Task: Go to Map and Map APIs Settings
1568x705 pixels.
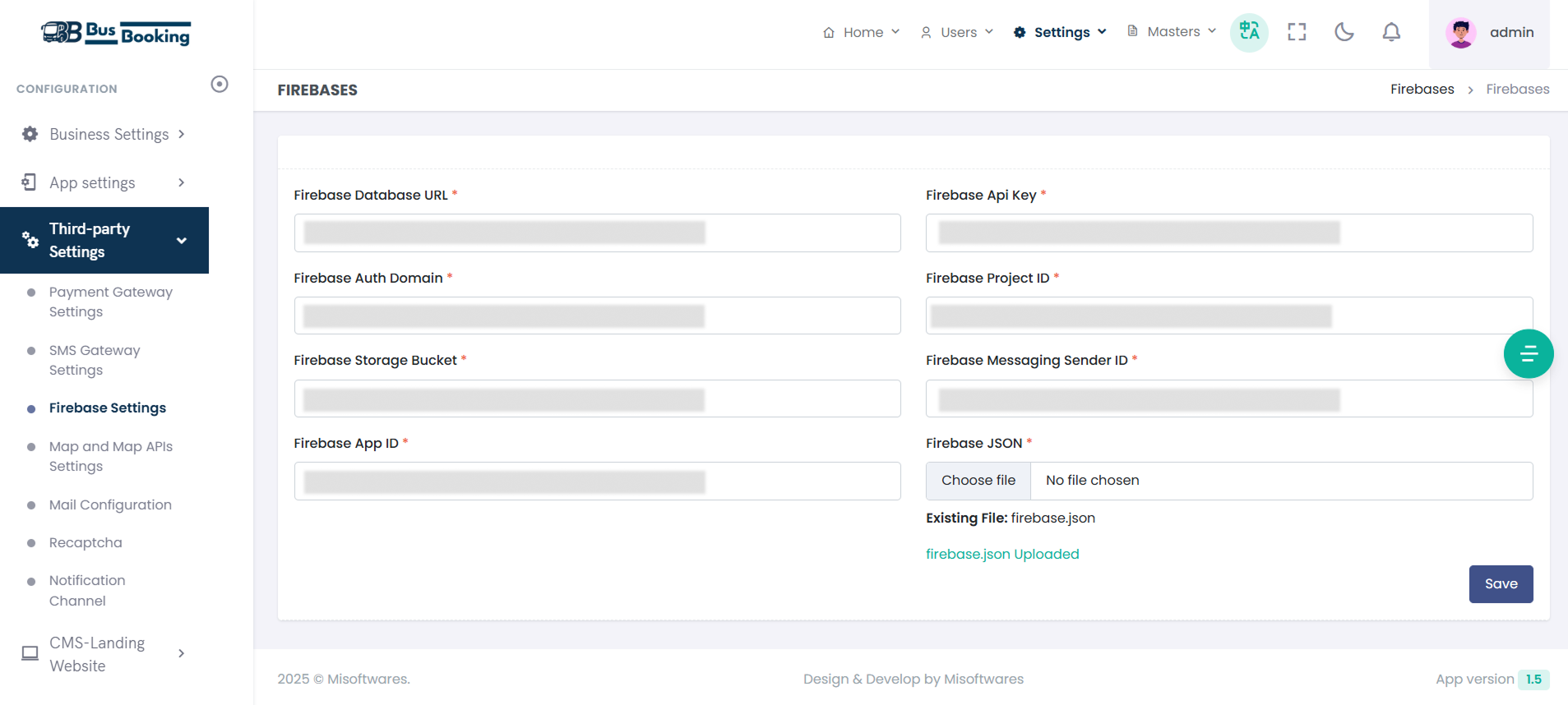Action: 111,456
